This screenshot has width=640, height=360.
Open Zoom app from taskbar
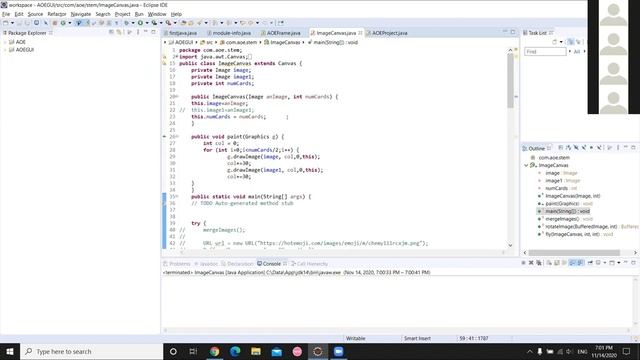[x=338, y=351]
